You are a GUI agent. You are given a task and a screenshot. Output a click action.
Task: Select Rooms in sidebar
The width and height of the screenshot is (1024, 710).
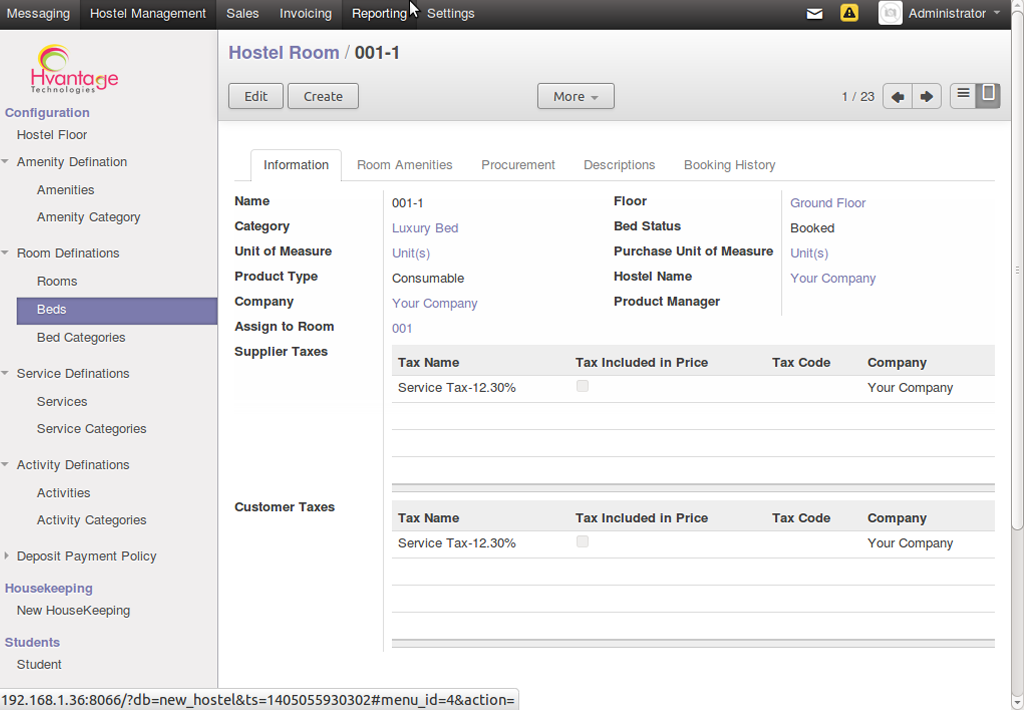57,282
